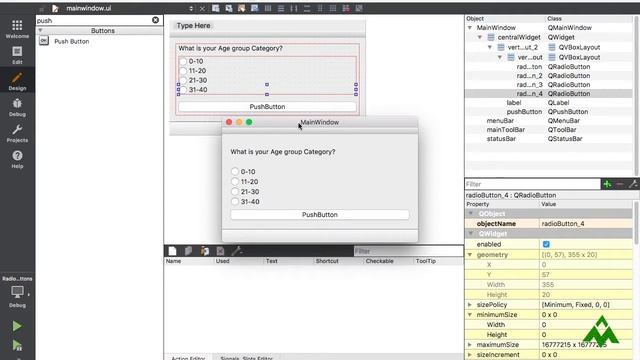Viewport: 640px width, 360px height.
Task: Click the copy action icon
Action: 188,251
